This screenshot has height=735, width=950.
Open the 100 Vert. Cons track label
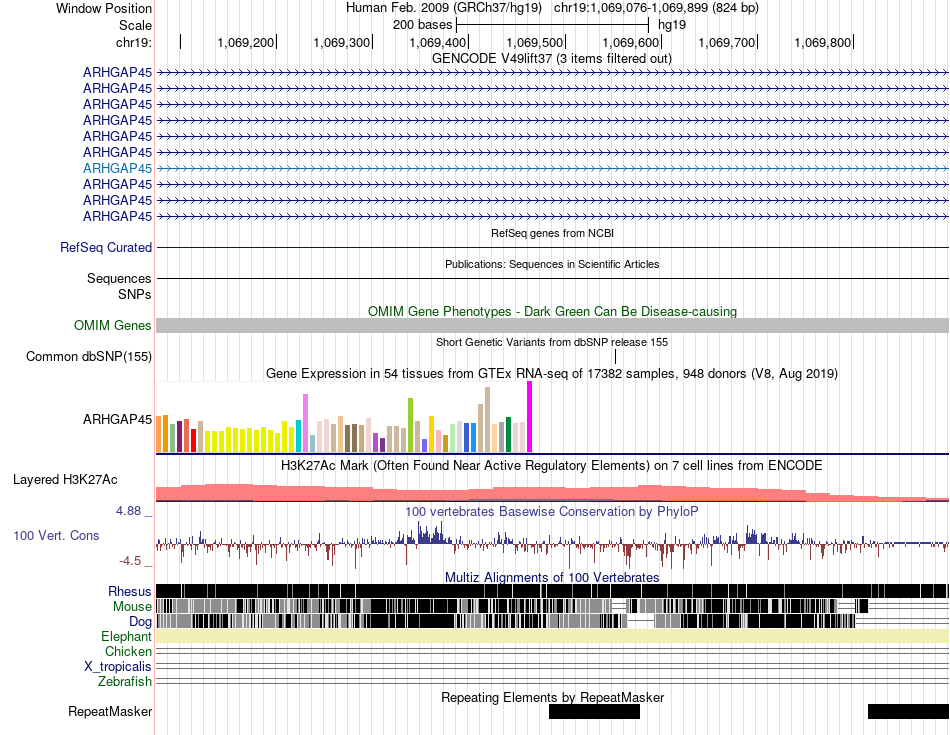coord(56,536)
